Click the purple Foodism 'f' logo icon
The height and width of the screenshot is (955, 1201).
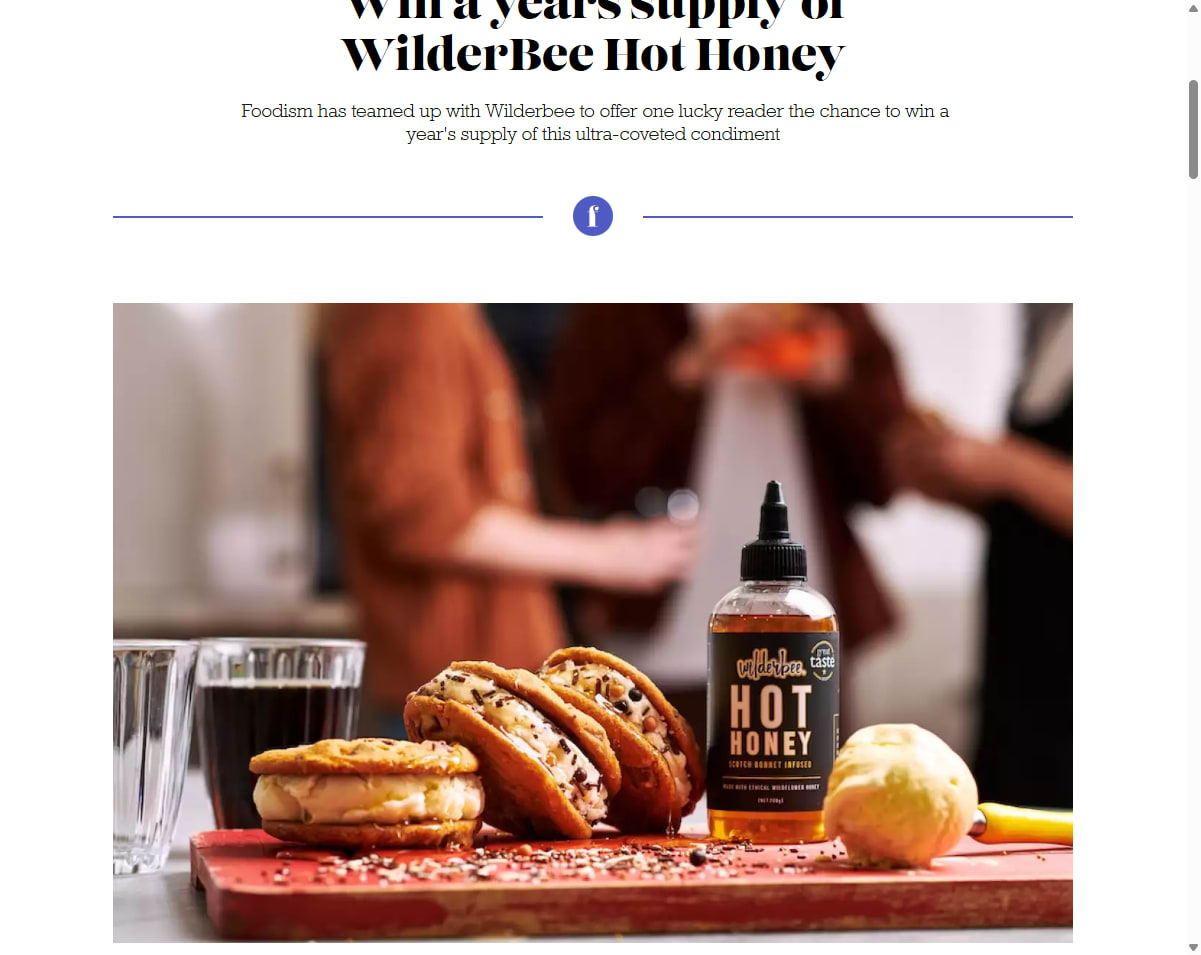click(593, 216)
